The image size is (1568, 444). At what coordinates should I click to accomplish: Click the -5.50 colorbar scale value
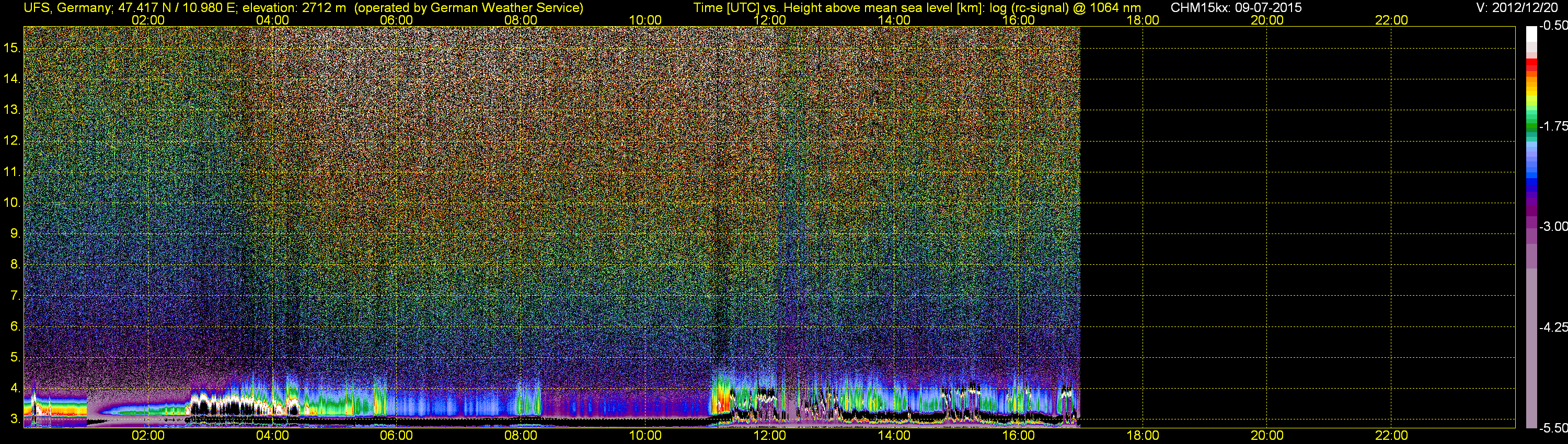[1553, 428]
